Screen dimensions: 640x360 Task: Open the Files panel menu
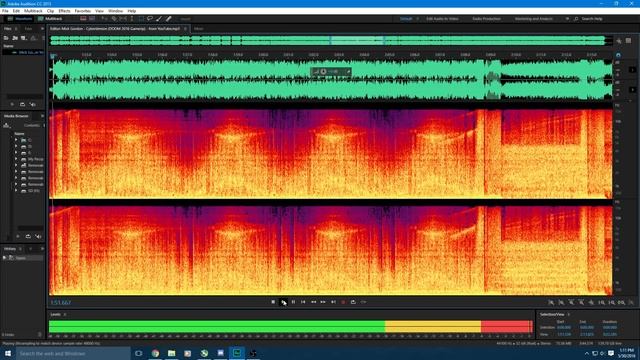[x=16, y=29]
